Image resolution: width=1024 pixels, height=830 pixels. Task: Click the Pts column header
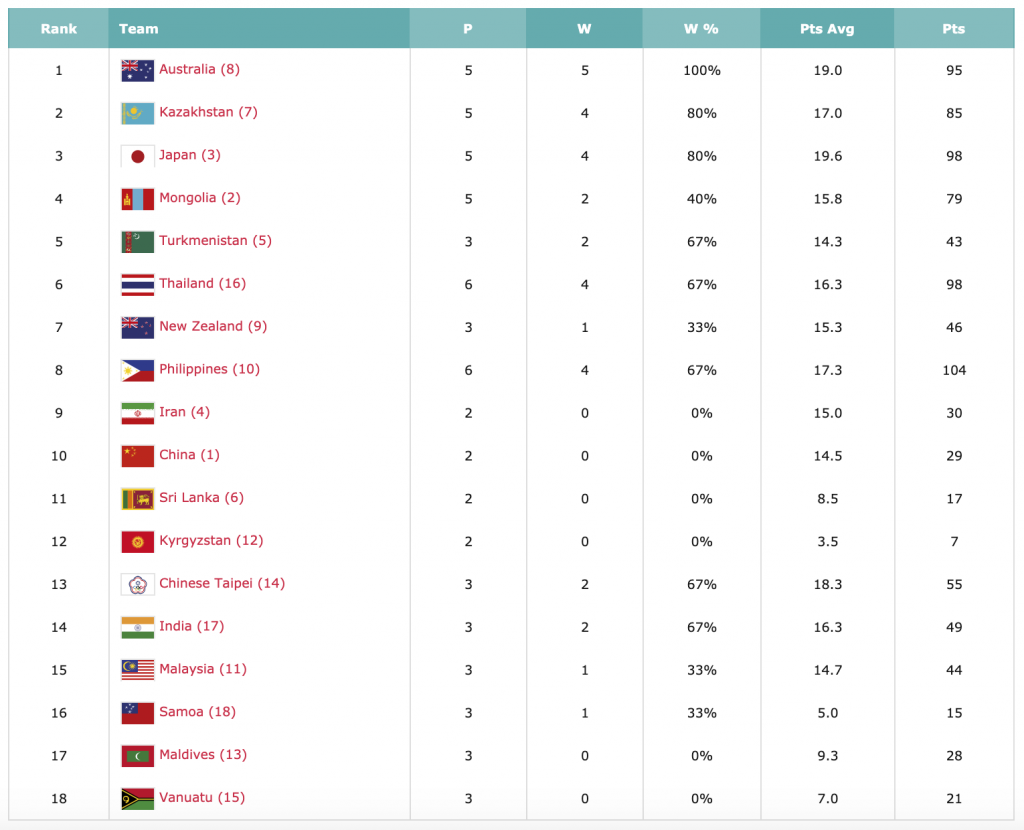(x=953, y=29)
